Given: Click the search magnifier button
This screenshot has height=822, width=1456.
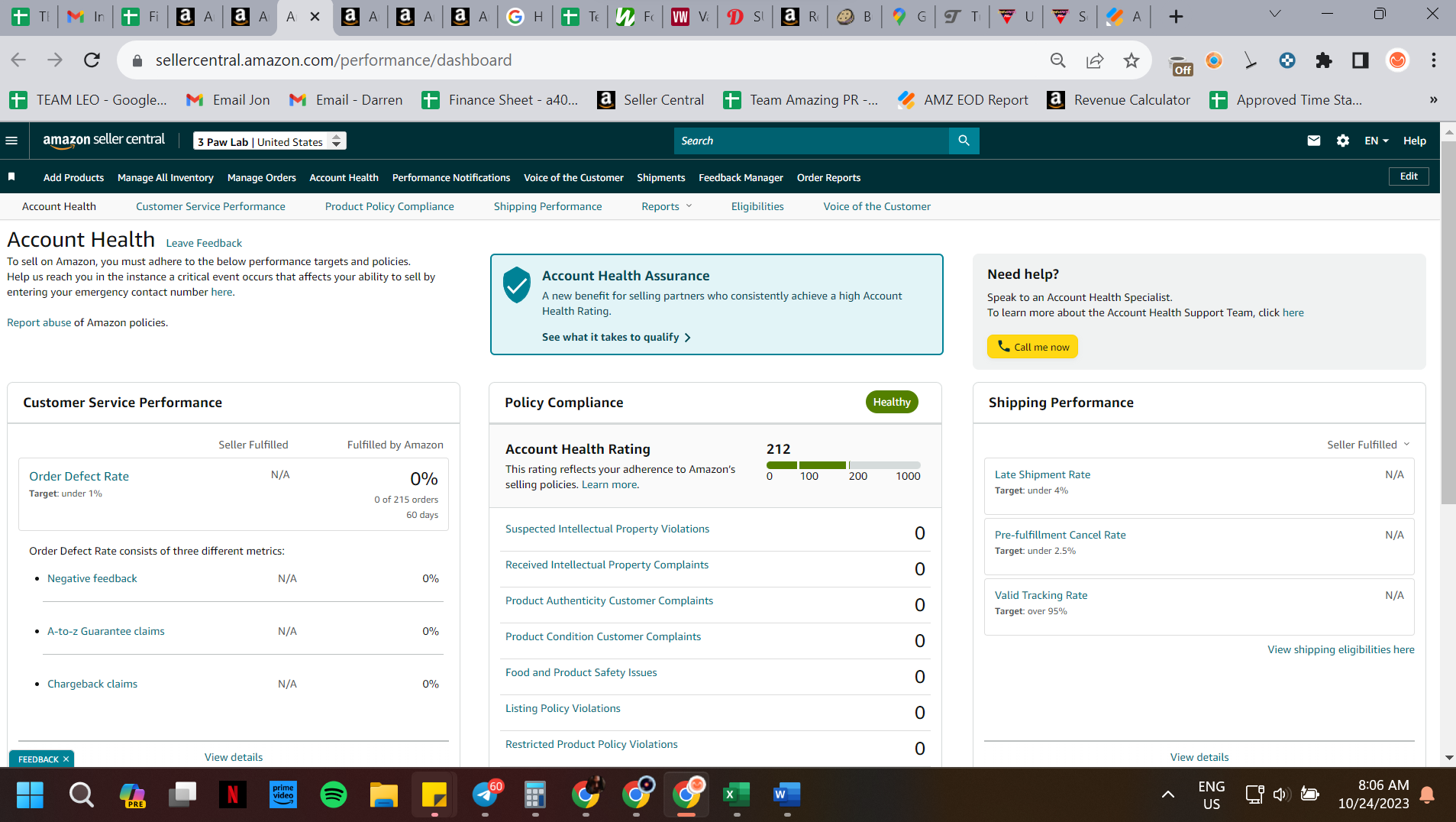Looking at the screenshot, I should [964, 141].
